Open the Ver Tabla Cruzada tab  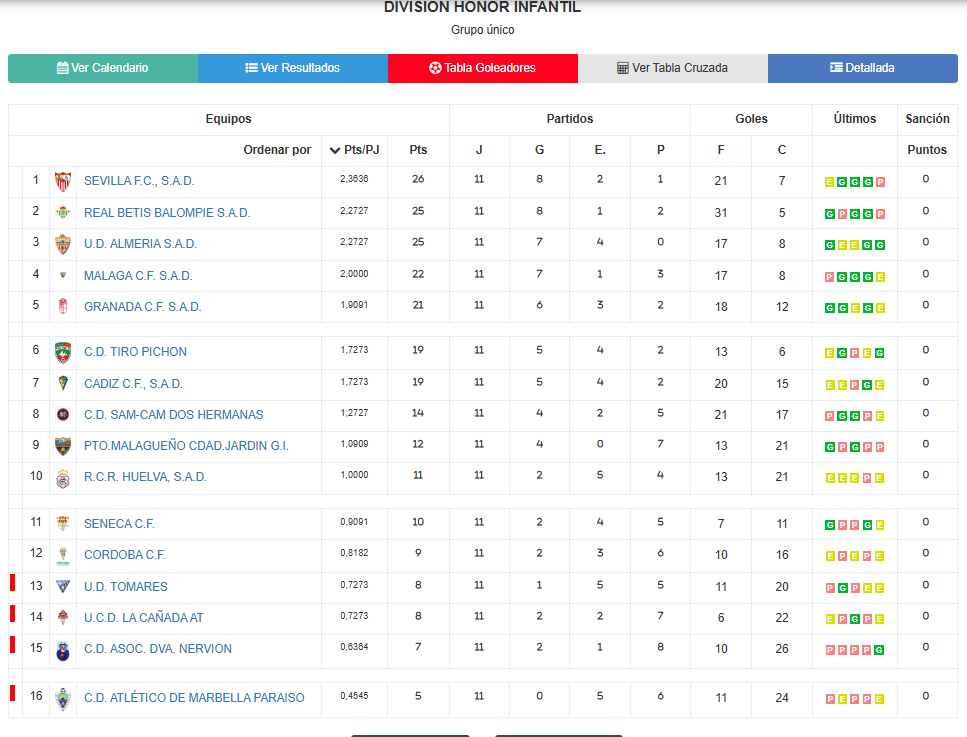[x=673, y=68]
